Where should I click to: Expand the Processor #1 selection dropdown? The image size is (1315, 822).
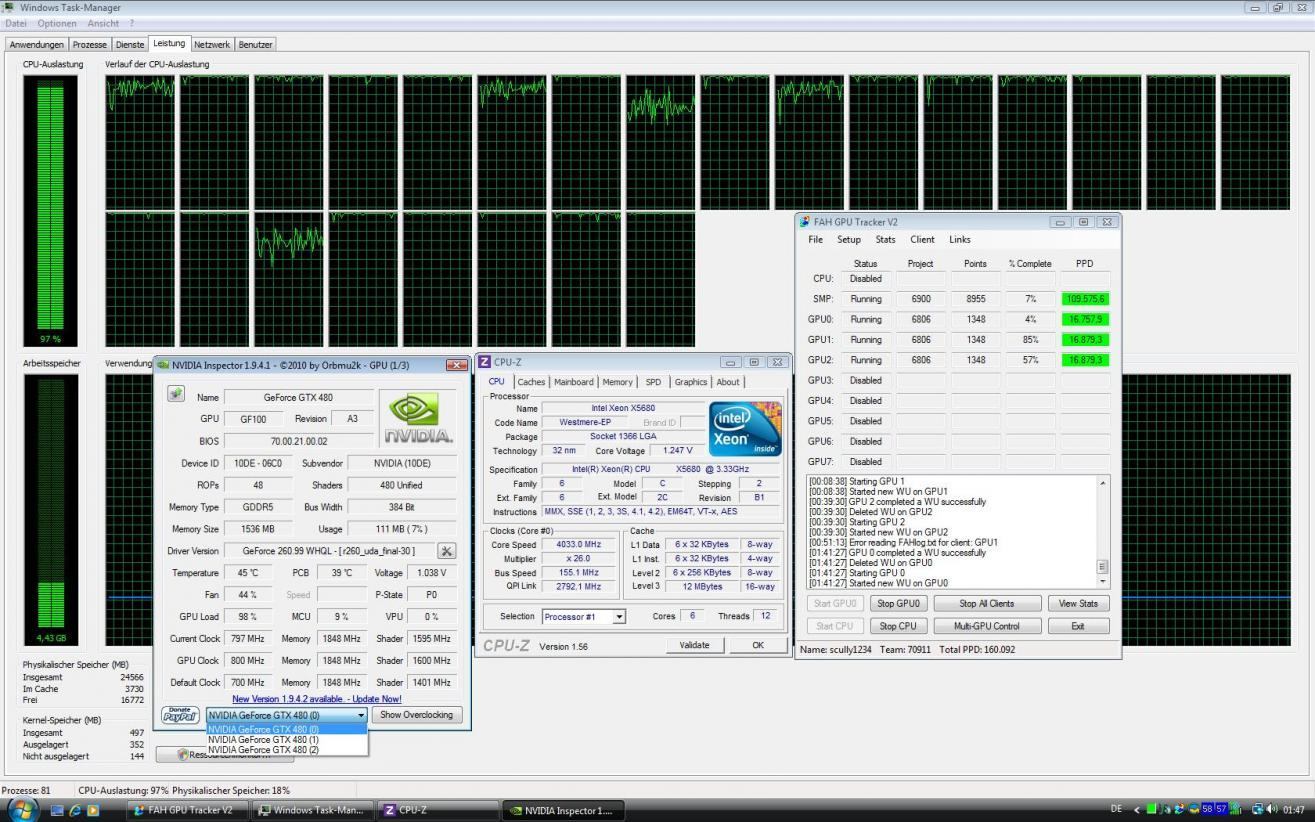pos(619,617)
